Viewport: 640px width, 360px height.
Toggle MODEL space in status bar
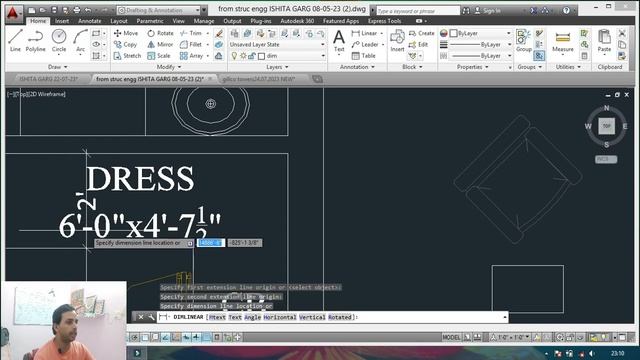tap(451, 337)
